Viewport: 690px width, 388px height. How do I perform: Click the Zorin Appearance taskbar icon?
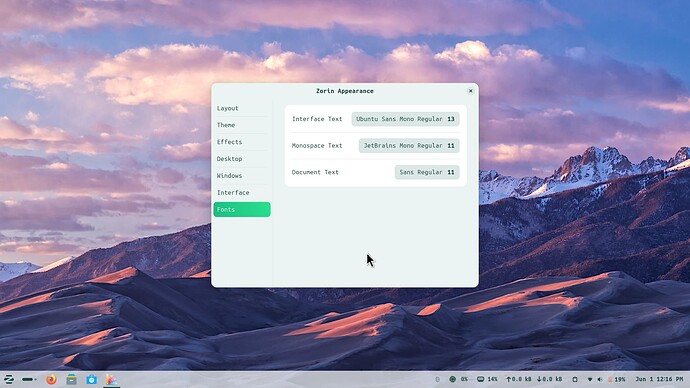(111, 379)
